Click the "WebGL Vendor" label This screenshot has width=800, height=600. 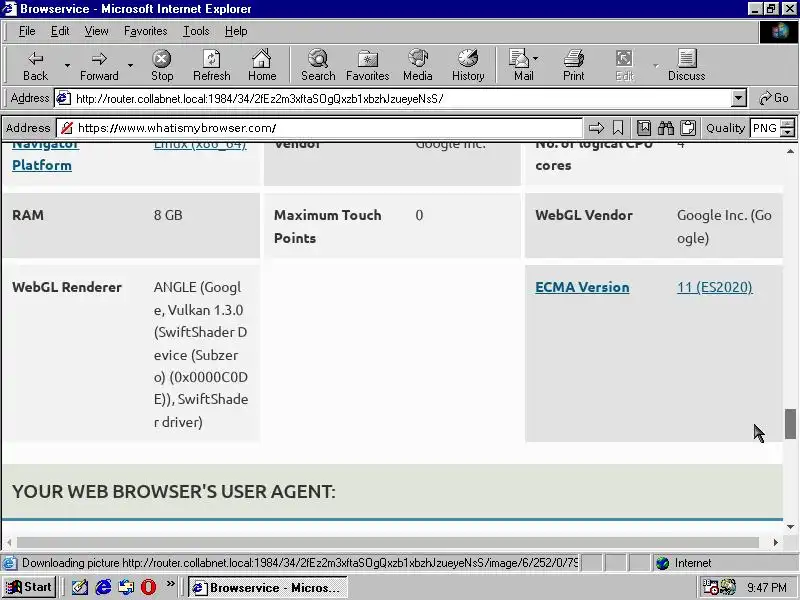coord(584,215)
